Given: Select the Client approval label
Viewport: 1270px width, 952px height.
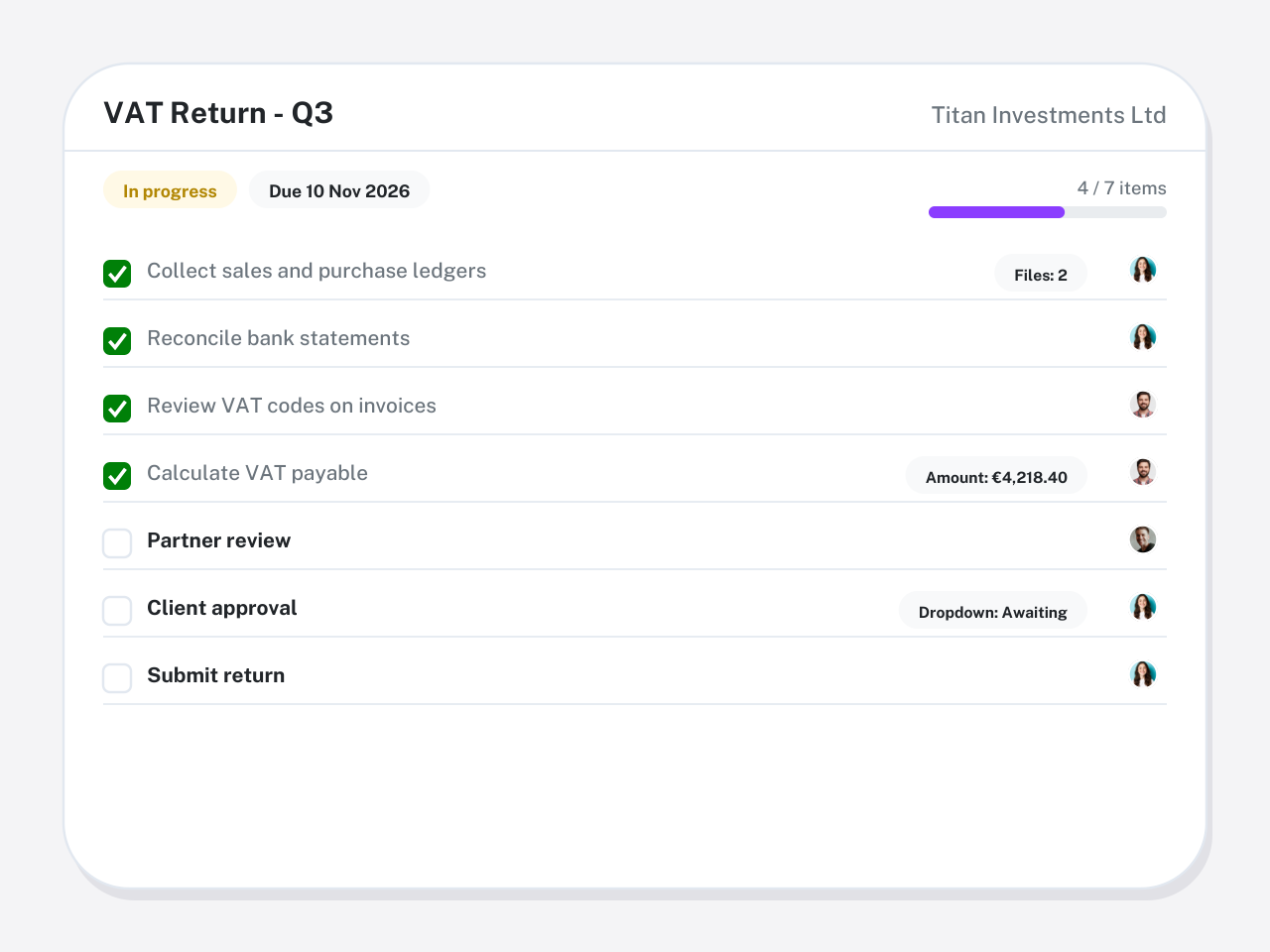Looking at the screenshot, I should click(x=222, y=608).
